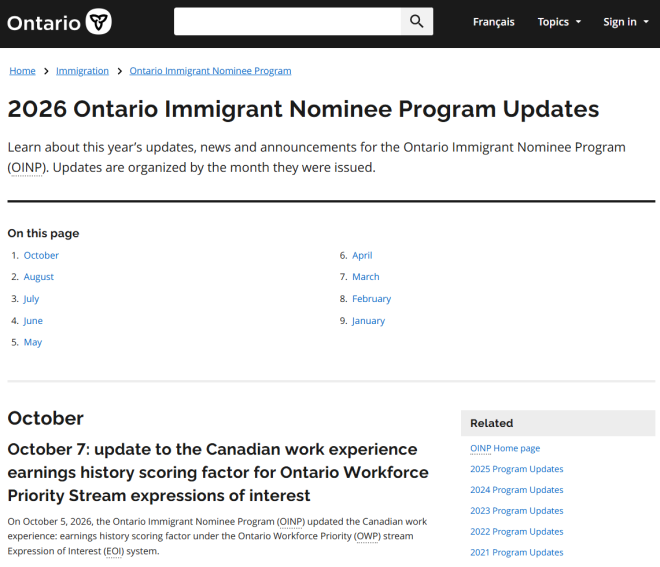Open Ontario Immigrant Nominee Program breadcrumb
The height and width of the screenshot is (567, 660).
click(x=210, y=71)
